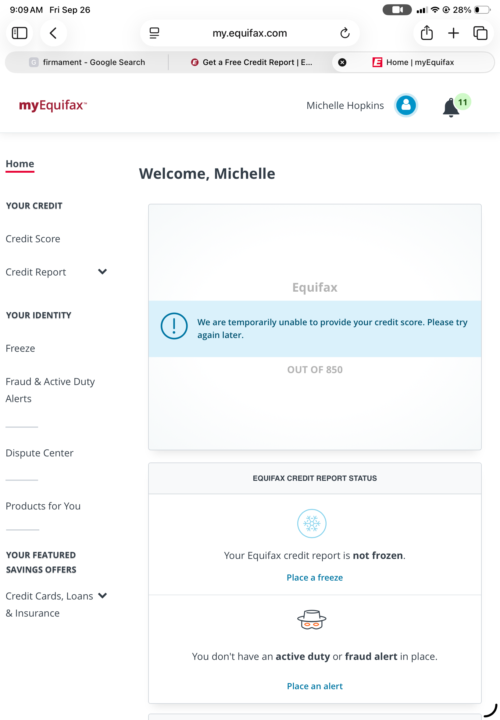This screenshot has height=720, width=500.
Task: Select Freeze in the sidebar
Action: click(x=20, y=349)
